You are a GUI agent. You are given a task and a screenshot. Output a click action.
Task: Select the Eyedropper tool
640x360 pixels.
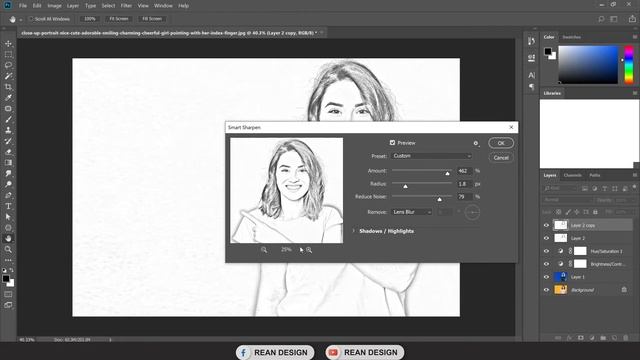click(x=8, y=98)
